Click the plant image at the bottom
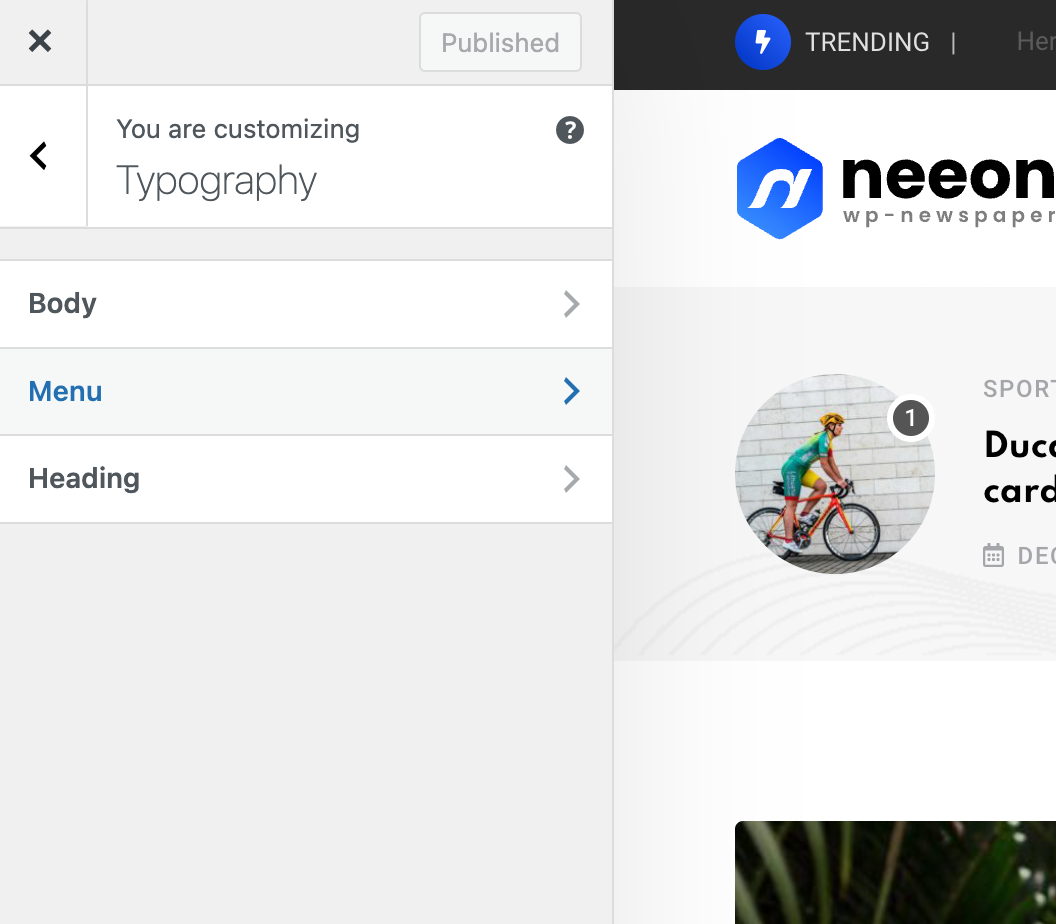 tap(895, 872)
